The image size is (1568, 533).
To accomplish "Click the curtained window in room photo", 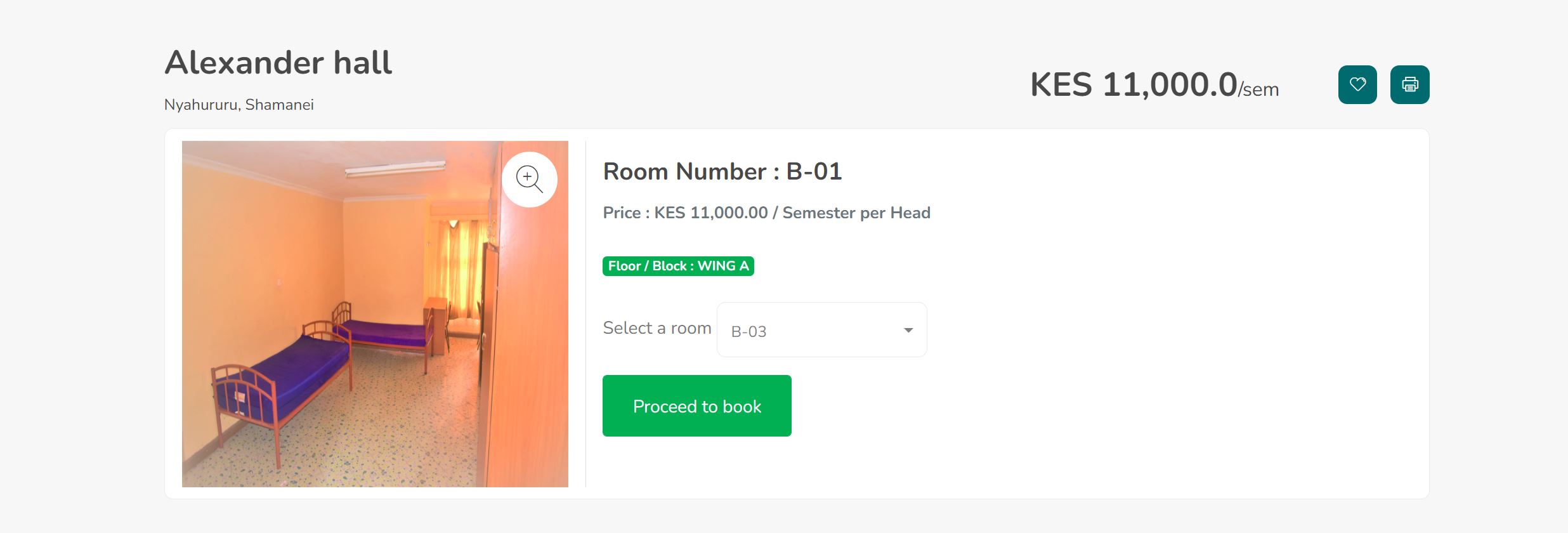I will click(x=460, y=266).
